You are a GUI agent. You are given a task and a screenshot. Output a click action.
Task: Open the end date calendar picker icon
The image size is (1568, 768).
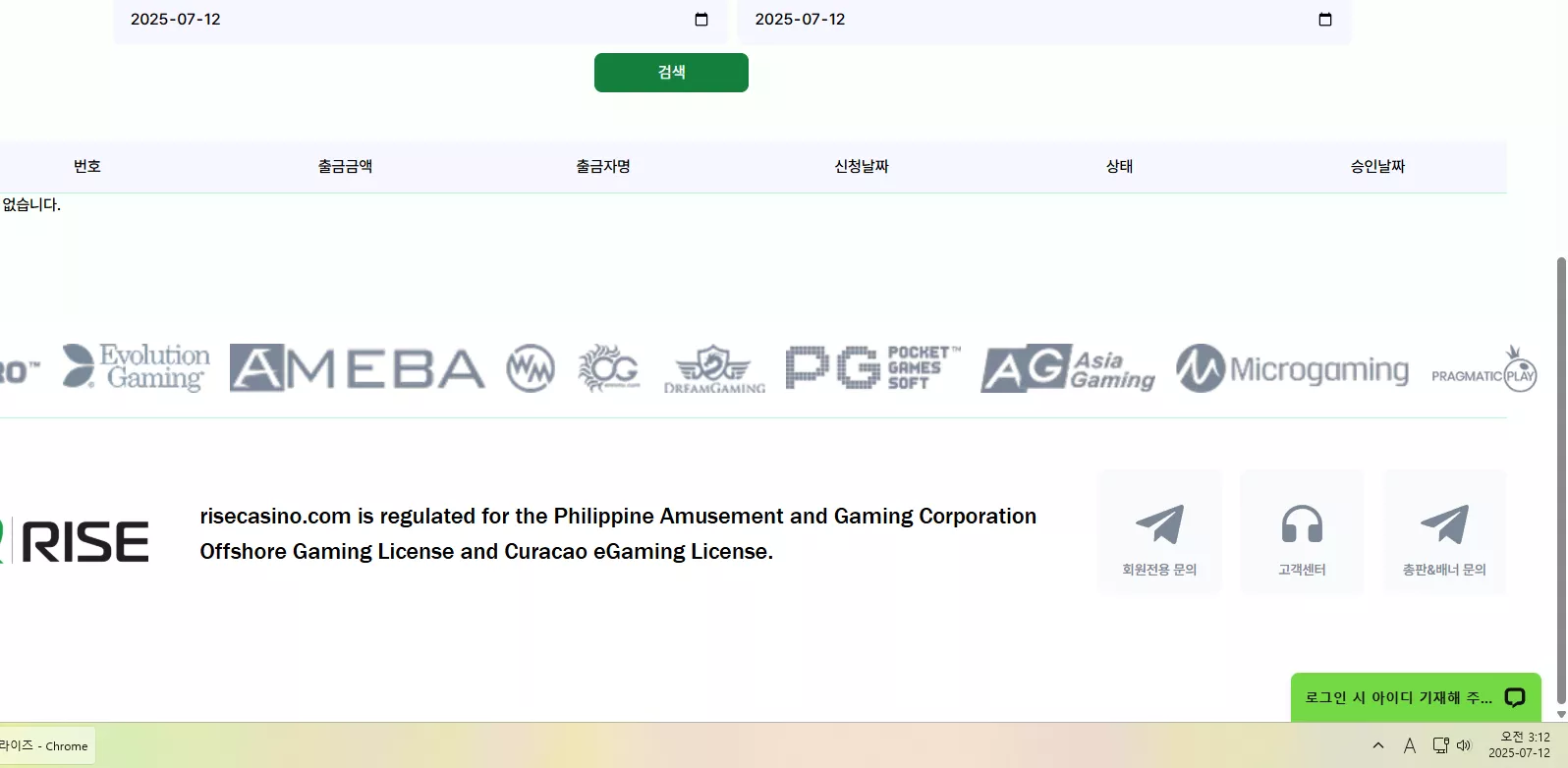tap(1325, 20)
